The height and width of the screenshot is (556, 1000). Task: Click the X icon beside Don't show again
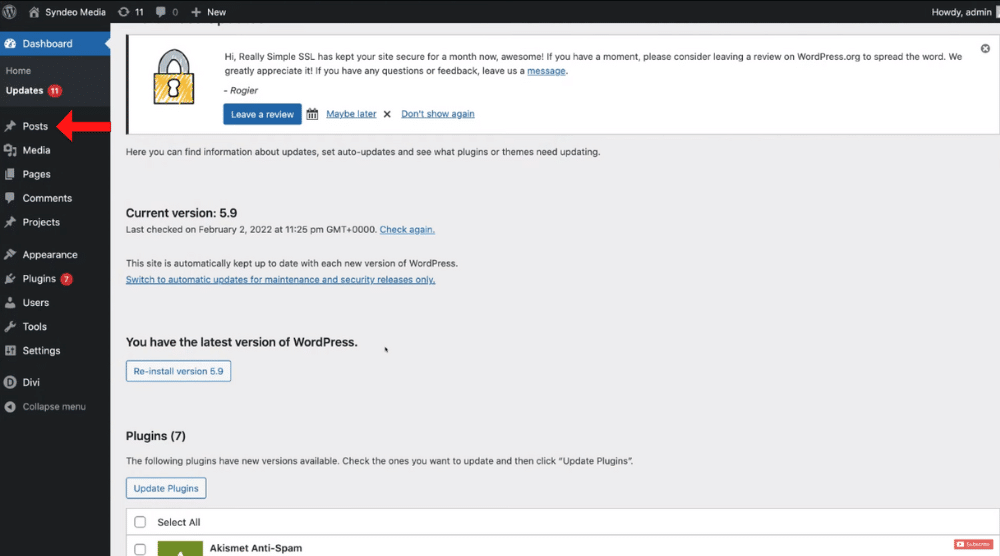point(387,114)
